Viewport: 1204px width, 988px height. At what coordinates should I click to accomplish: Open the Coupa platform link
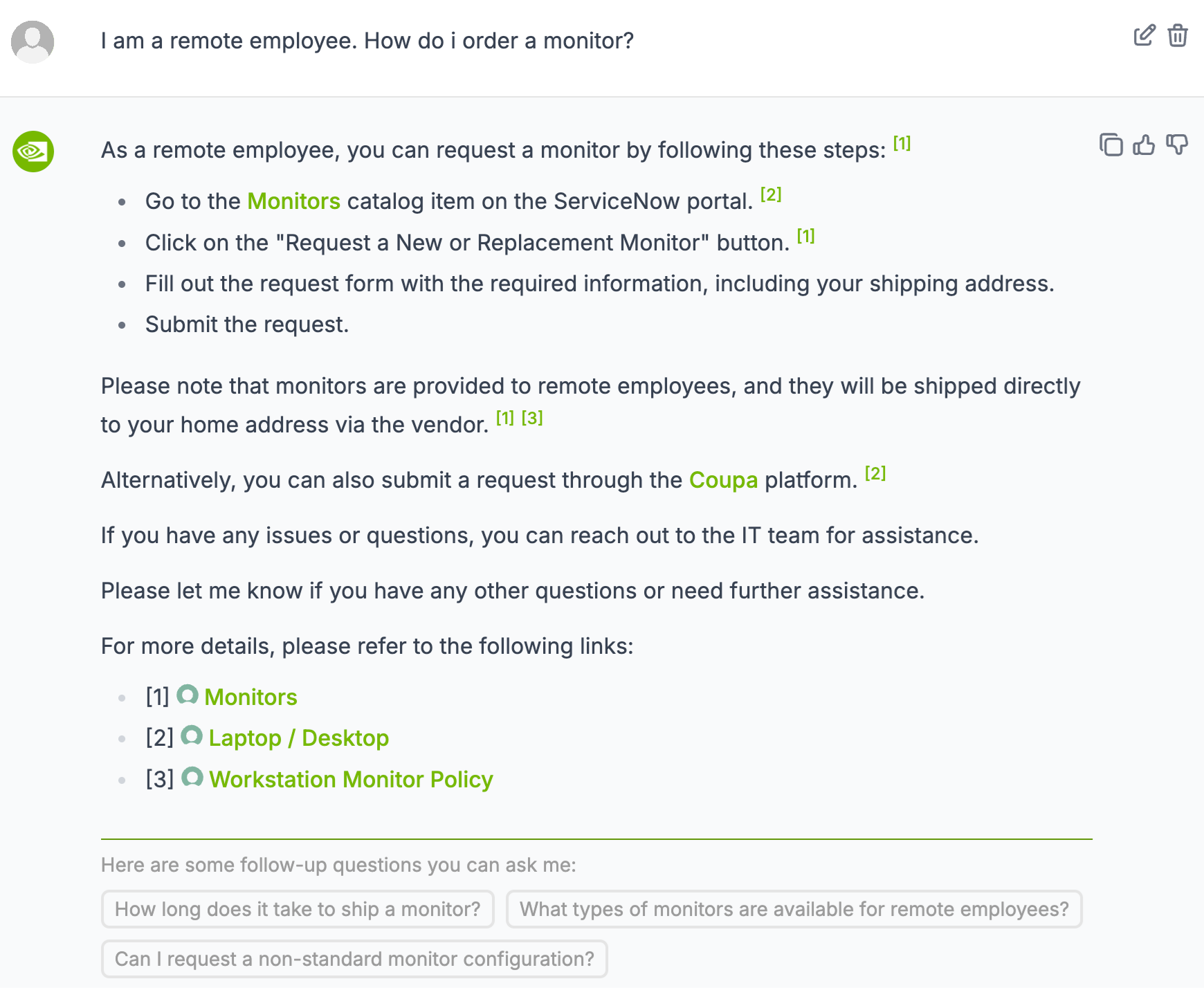(723, 480)
